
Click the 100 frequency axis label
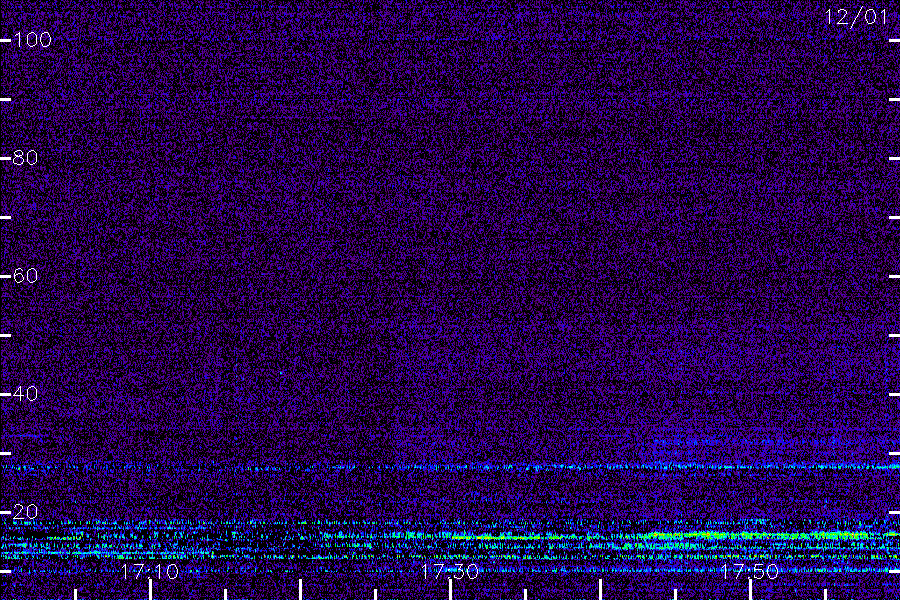(33, 40)
